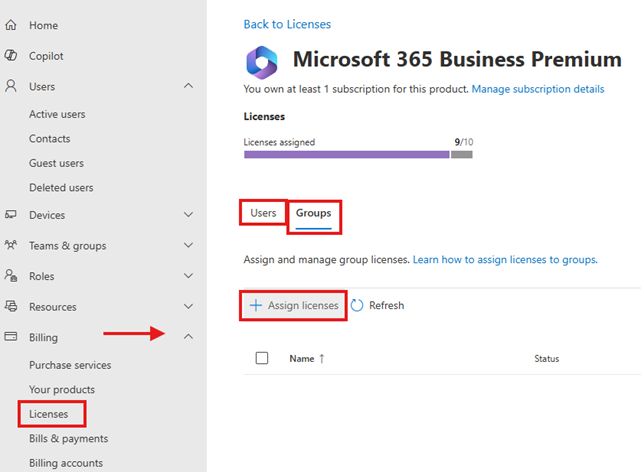Viewport: 641px width, 472px height.
Task: Click the Licenses assigned progress bar
Action: coord(358,154)
